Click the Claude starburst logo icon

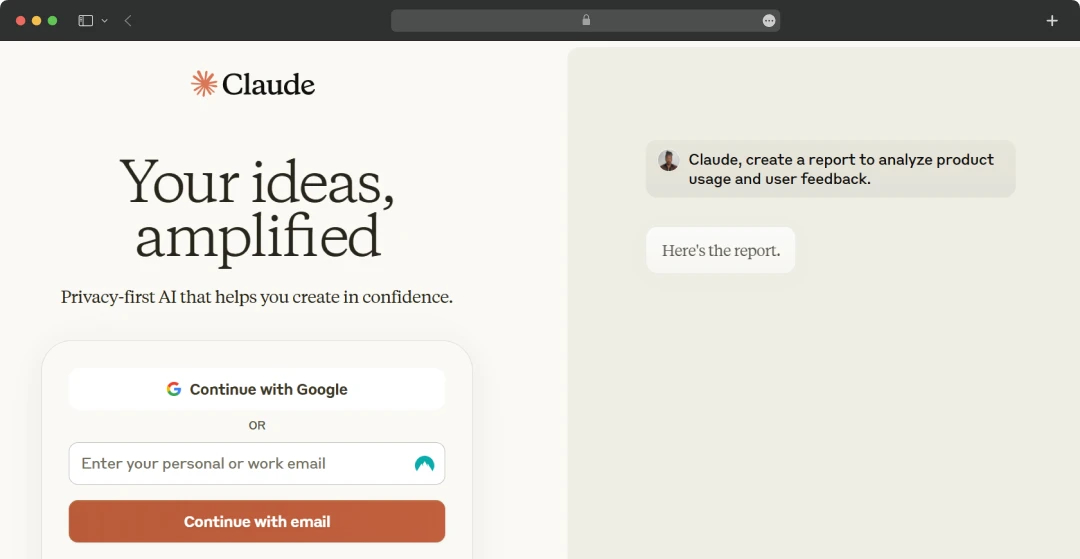pyautogui.click(x=204, y=83)
